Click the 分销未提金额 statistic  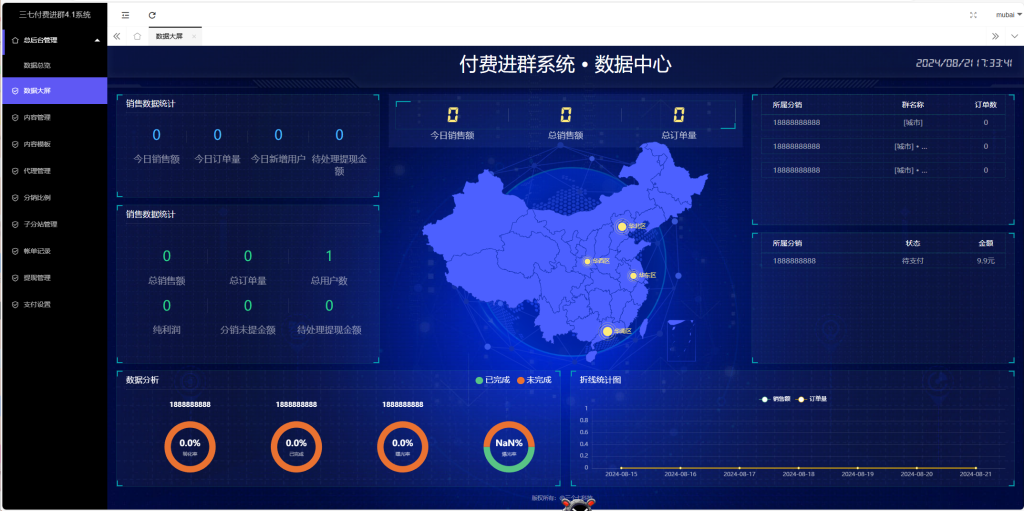248,318
